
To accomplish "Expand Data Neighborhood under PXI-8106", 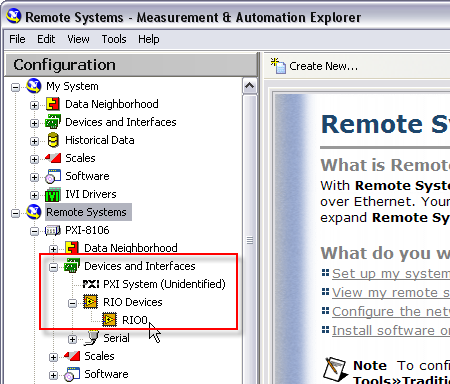I will point(53,249).
